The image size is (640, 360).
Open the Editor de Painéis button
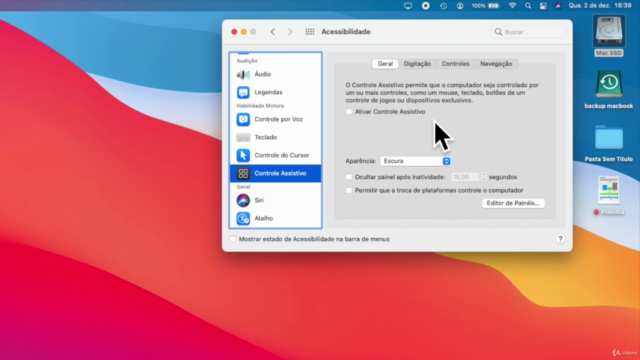tap(513, 203)
